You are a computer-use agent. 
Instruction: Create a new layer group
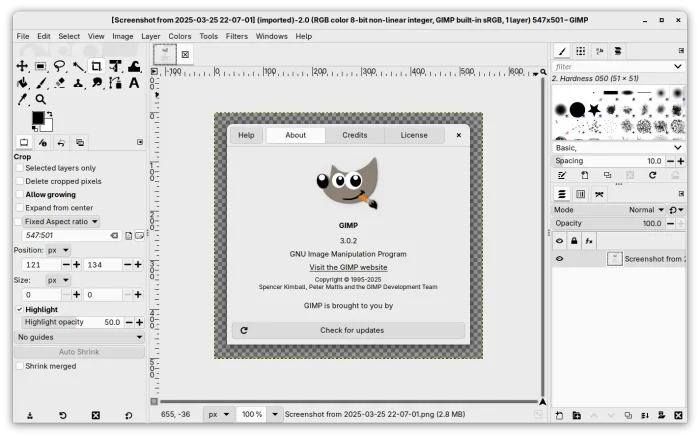(x=577, y=416)
